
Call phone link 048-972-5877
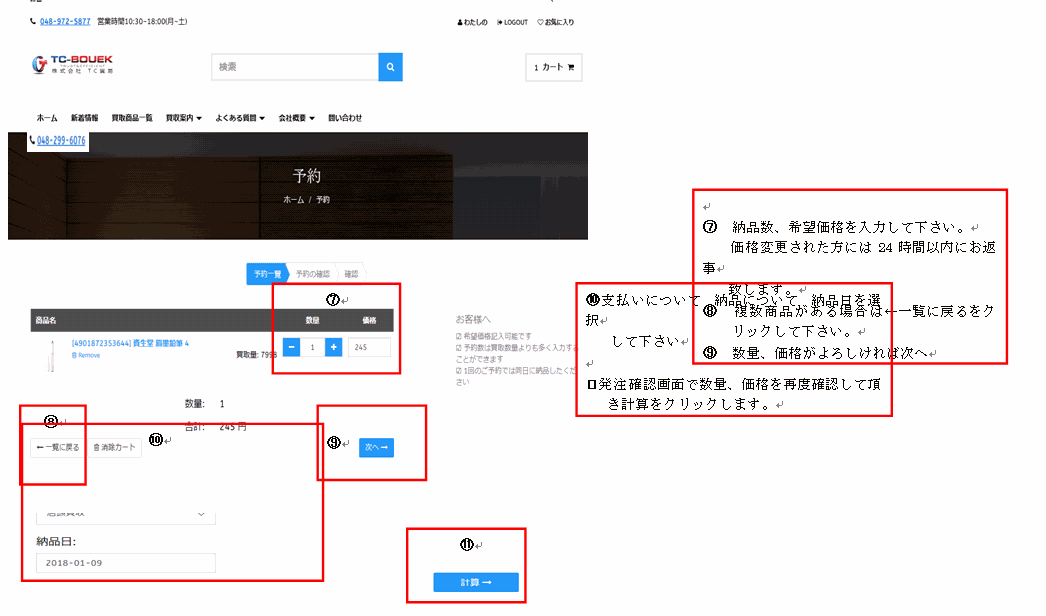(65, 21)
